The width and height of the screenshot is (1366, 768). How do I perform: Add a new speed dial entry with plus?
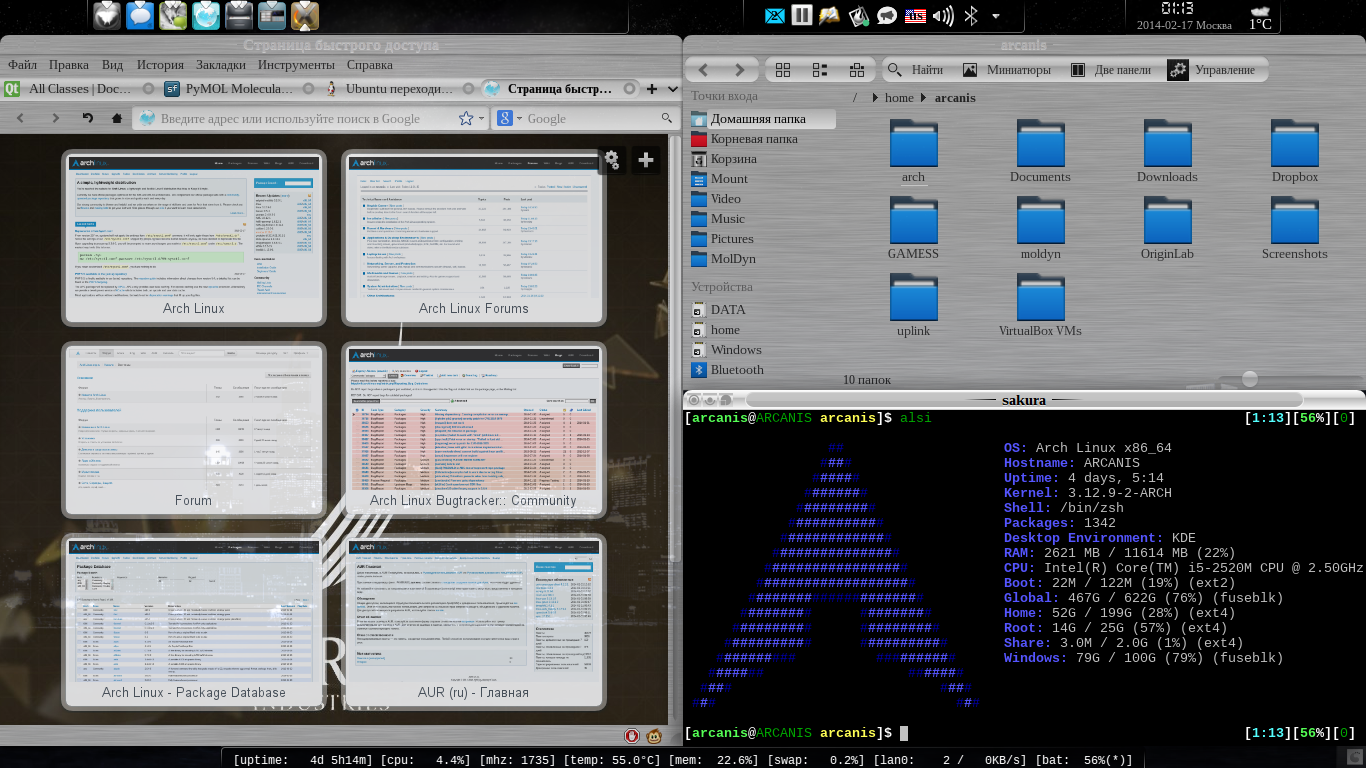646,160
